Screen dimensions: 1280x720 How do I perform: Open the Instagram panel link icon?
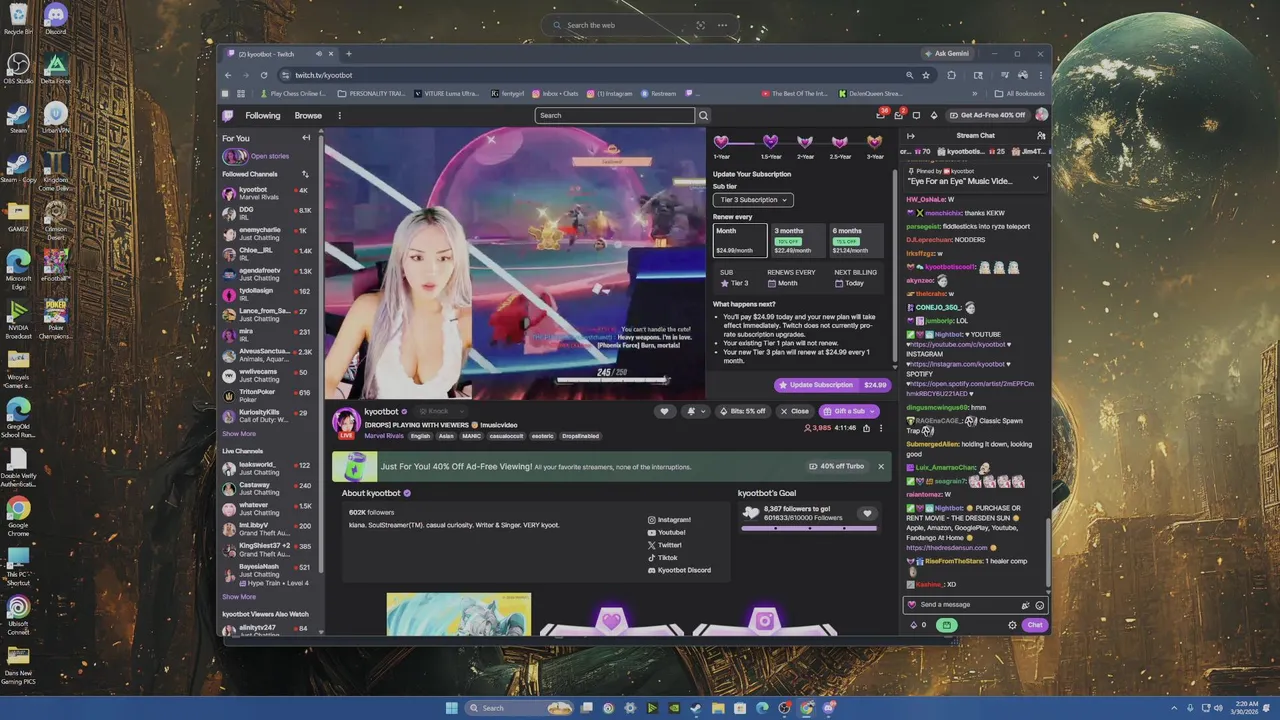pyautogui.click(x=652, y=520)
